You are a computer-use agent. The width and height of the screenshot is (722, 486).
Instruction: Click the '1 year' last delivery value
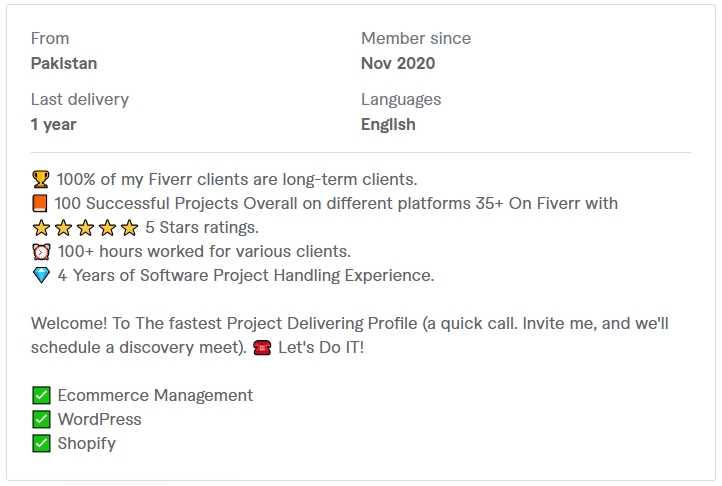(53, 124)
